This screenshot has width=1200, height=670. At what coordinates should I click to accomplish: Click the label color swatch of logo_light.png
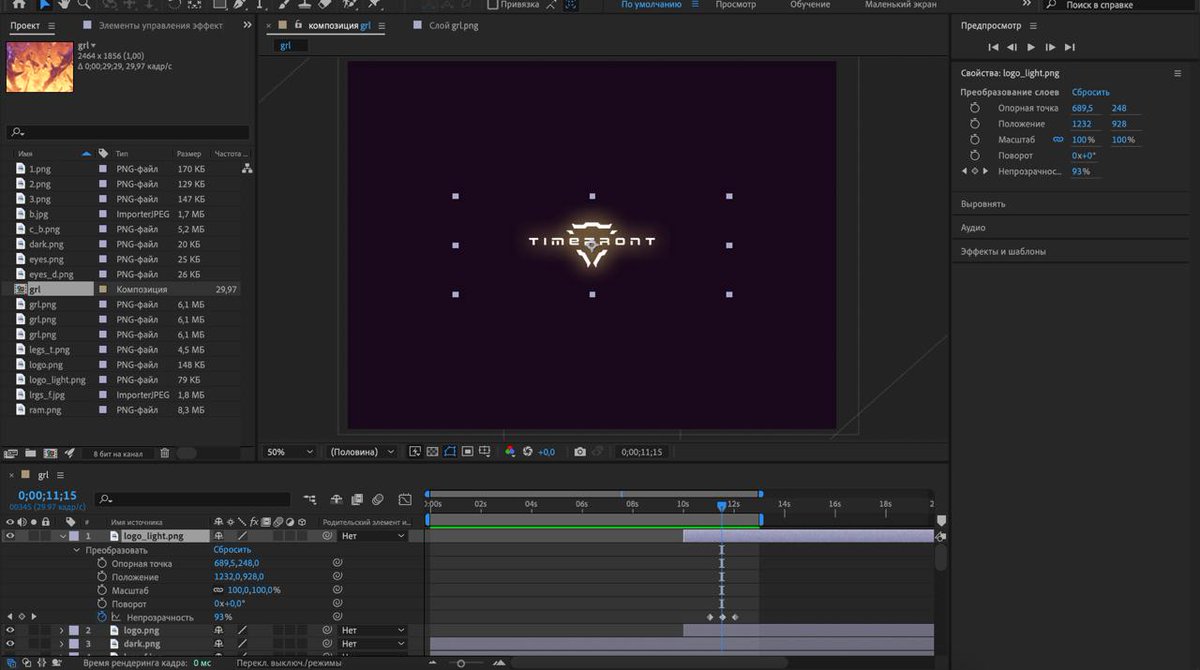[x=74, y=536]
